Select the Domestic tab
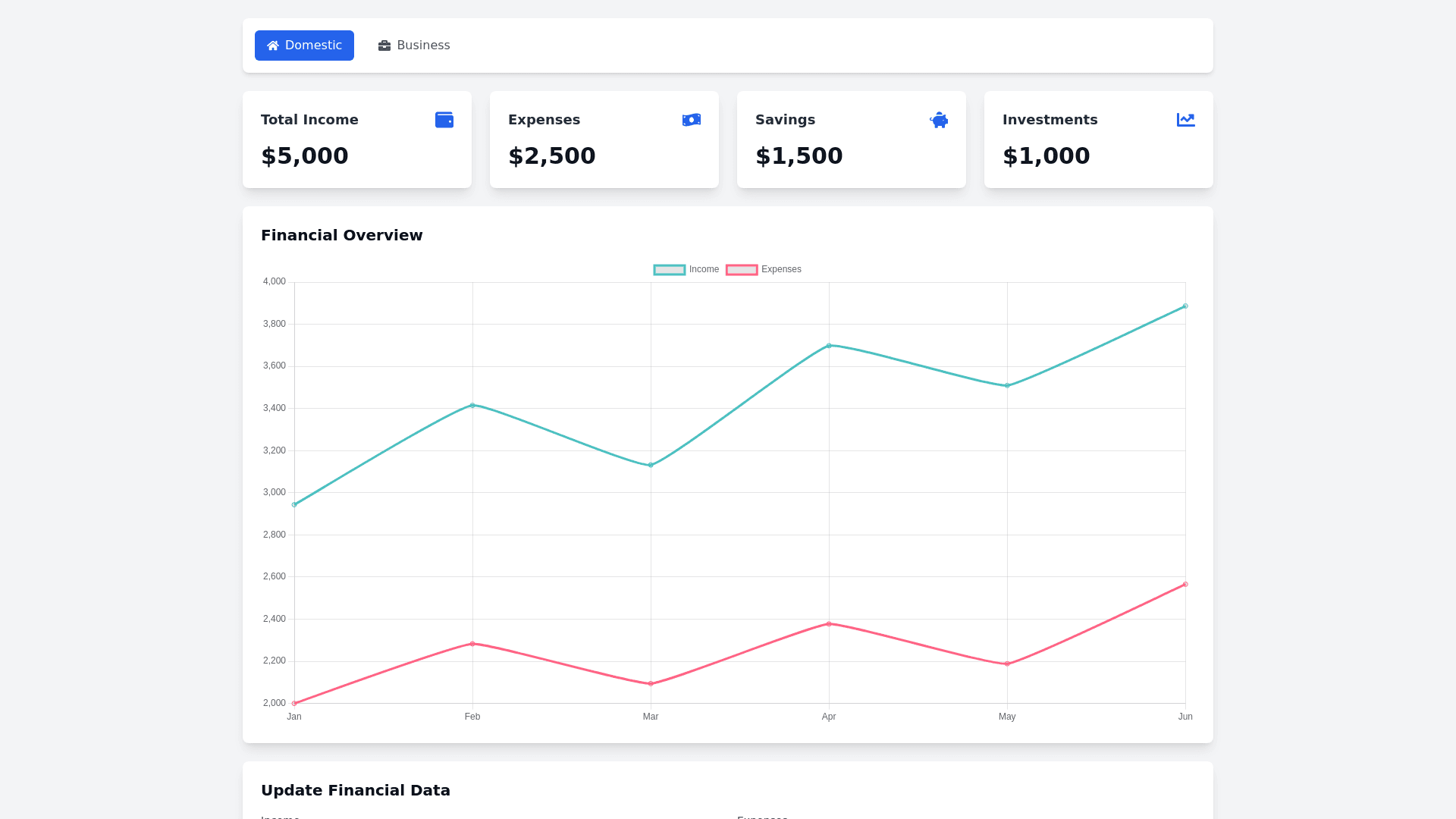1456x819 pixels. coord(304,45)
